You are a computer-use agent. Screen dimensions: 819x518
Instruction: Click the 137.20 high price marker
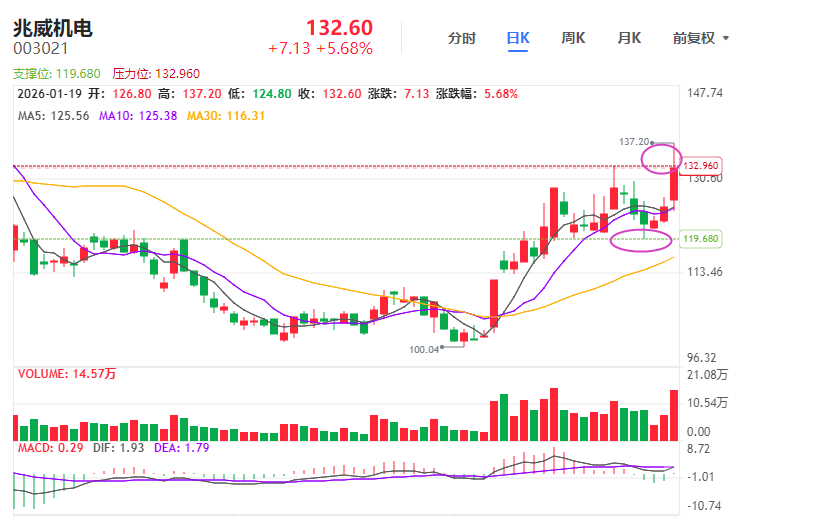pos(634,142)
